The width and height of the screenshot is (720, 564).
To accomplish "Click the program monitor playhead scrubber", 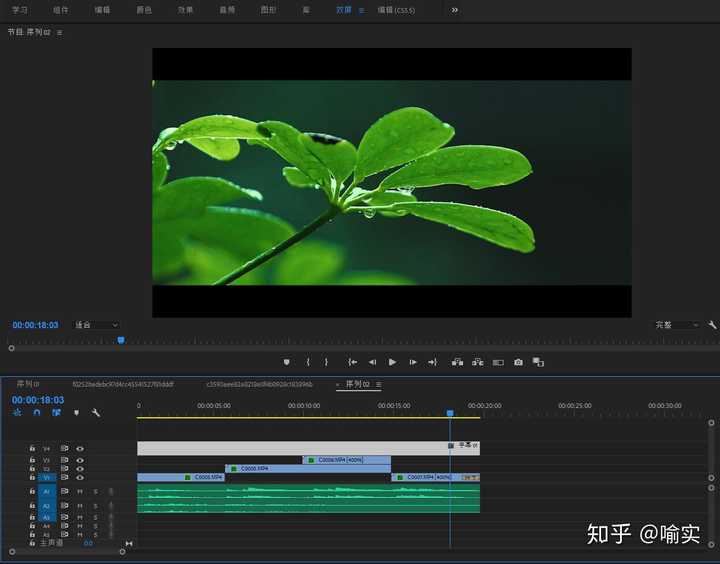I will pos(121,340).
